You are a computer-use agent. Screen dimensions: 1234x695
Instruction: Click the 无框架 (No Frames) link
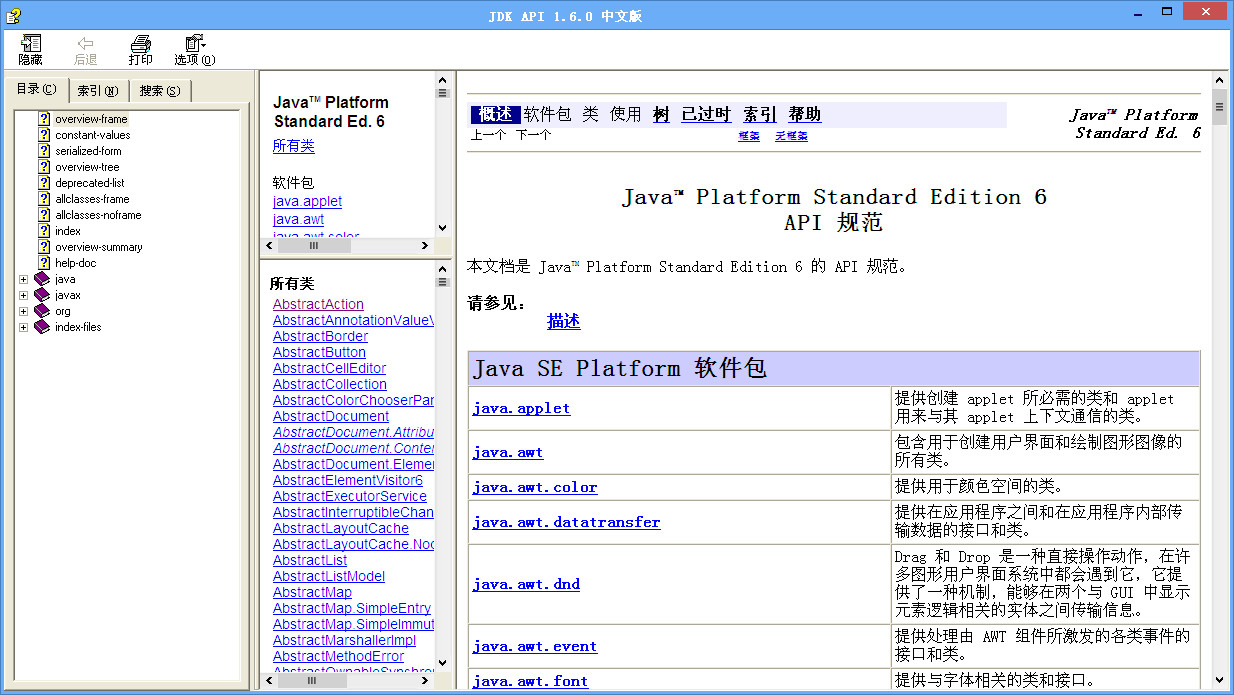point(791,136)
